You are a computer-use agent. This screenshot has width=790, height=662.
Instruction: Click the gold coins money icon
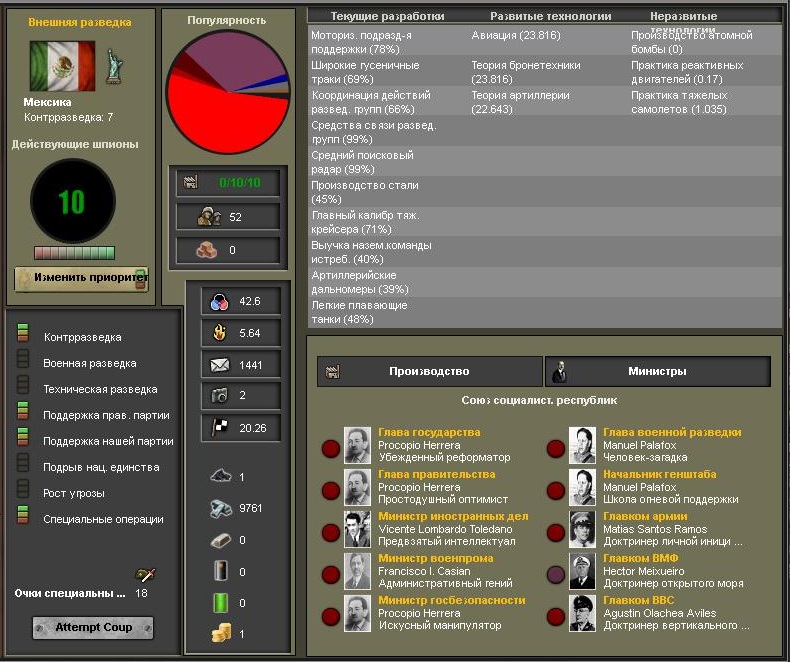click(222, 633)
